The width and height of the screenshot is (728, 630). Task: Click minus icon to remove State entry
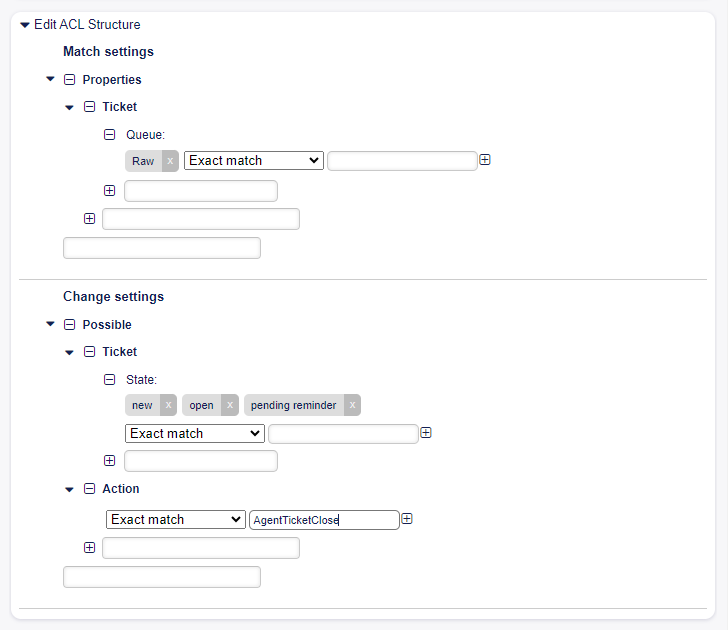click(x=110, y=379)
